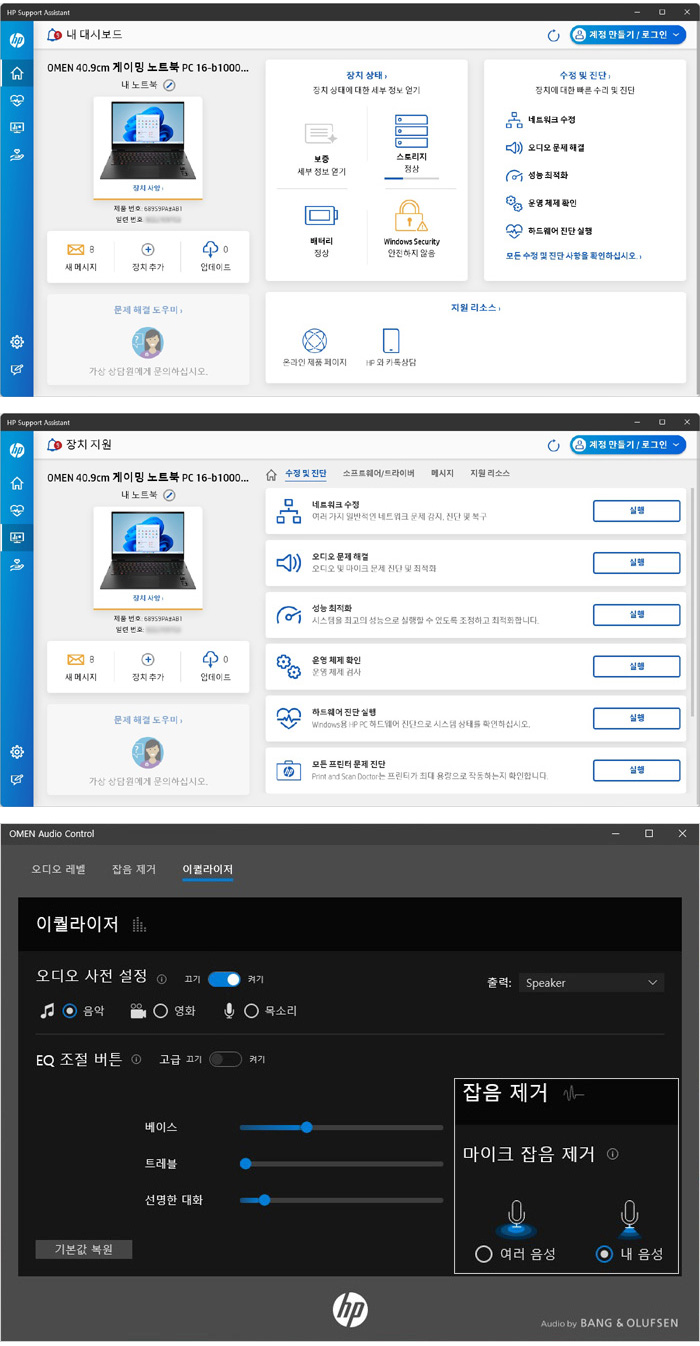700x1346 pixels.
Task: Click refresh icon in dashboard window header
Action: tap(553, 35)
